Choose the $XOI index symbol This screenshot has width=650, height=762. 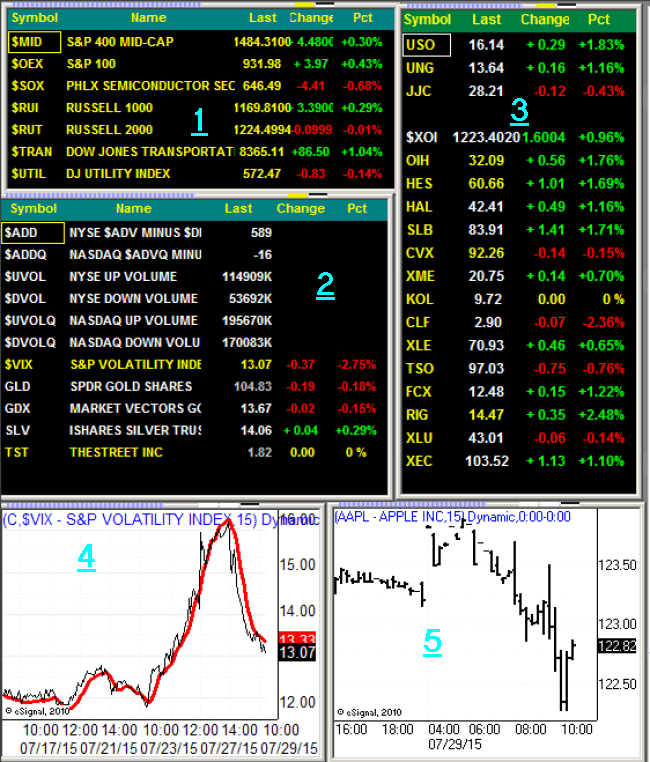click(x=423, y=137)
